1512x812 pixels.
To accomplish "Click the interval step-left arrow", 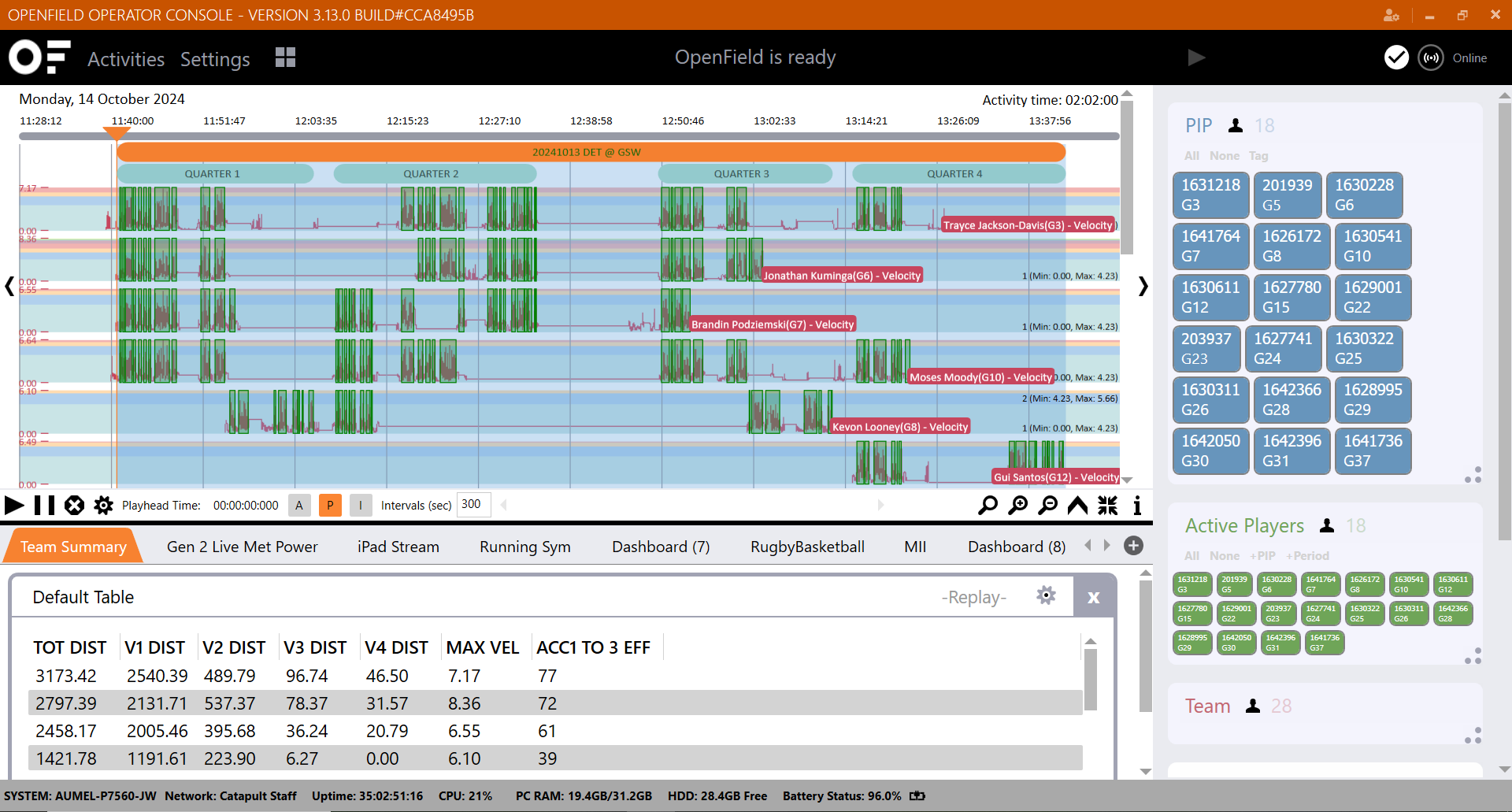I will [503, 505].
